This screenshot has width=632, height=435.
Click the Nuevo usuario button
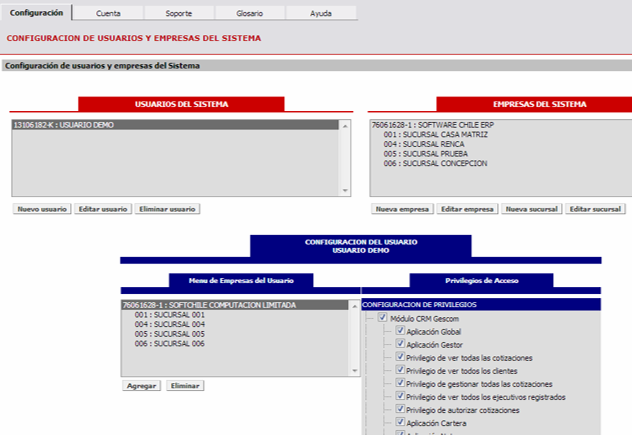tap(42, 209)
